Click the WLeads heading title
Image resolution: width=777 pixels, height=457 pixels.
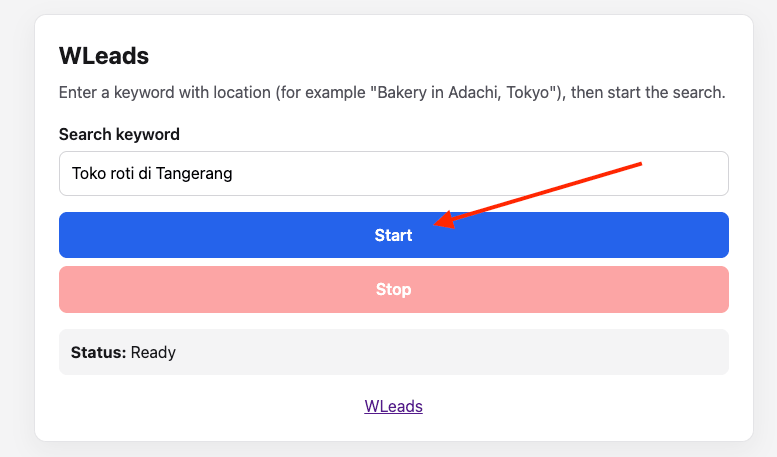coord(104,56)
